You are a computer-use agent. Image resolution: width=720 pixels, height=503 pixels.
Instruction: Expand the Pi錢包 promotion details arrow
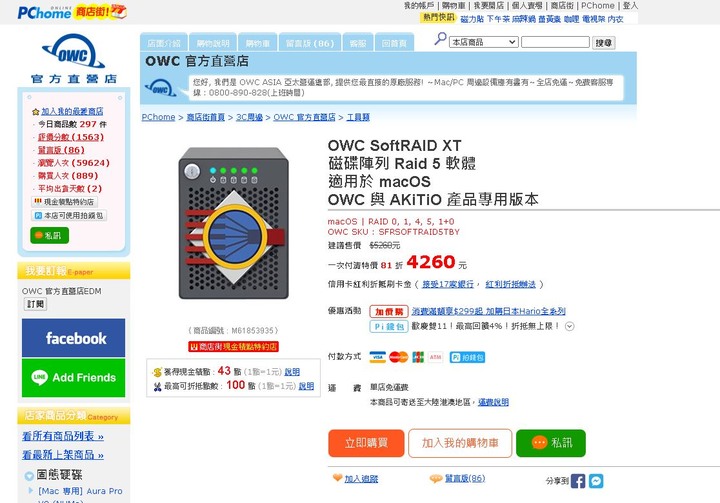pos(569,327)
